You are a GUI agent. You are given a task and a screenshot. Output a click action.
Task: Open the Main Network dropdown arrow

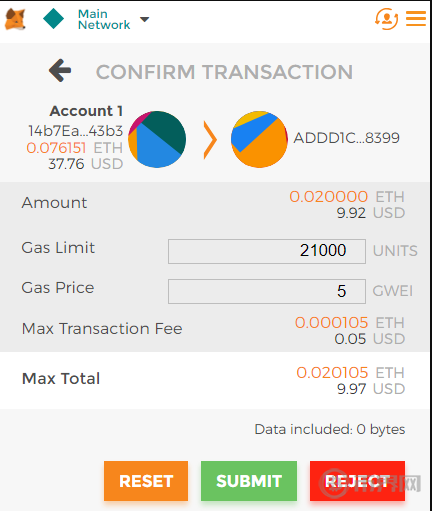click(144, 19)
